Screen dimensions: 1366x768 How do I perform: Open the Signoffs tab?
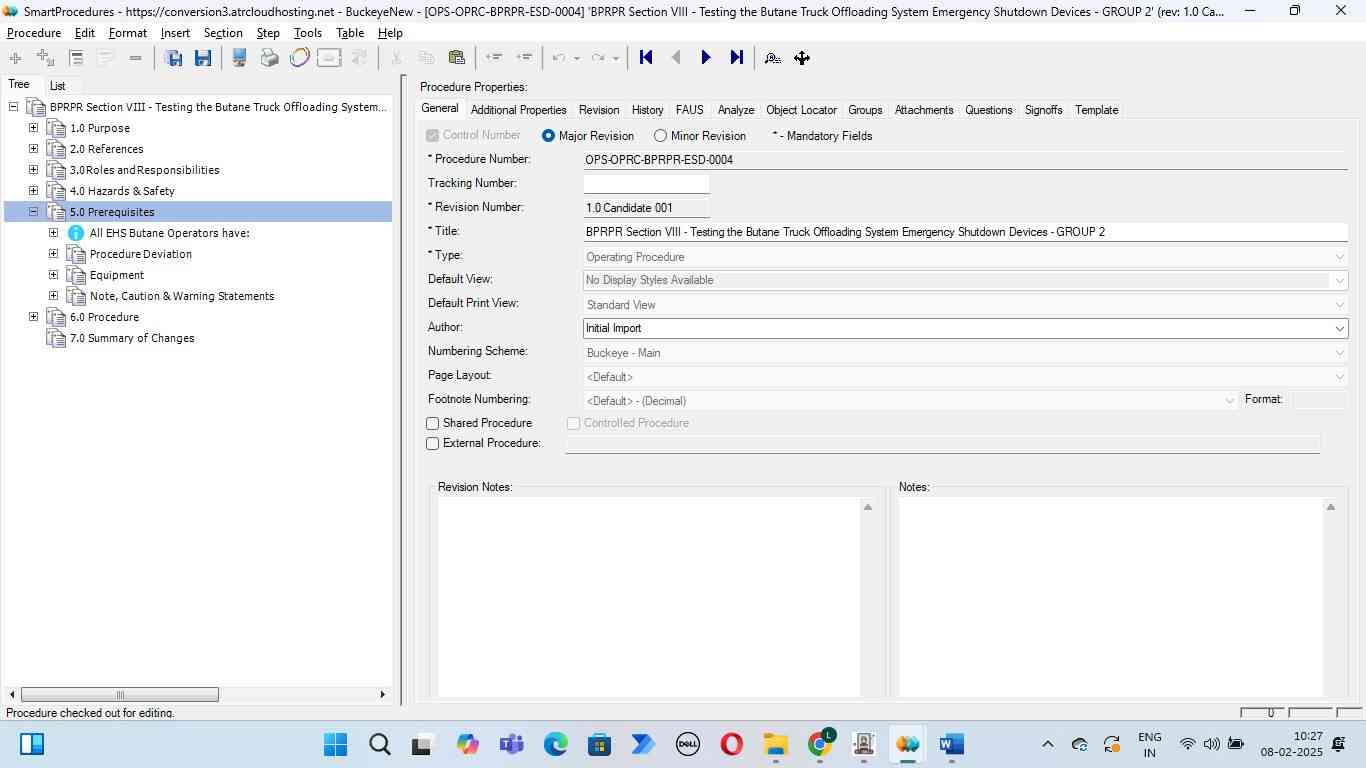(1043, 110)
